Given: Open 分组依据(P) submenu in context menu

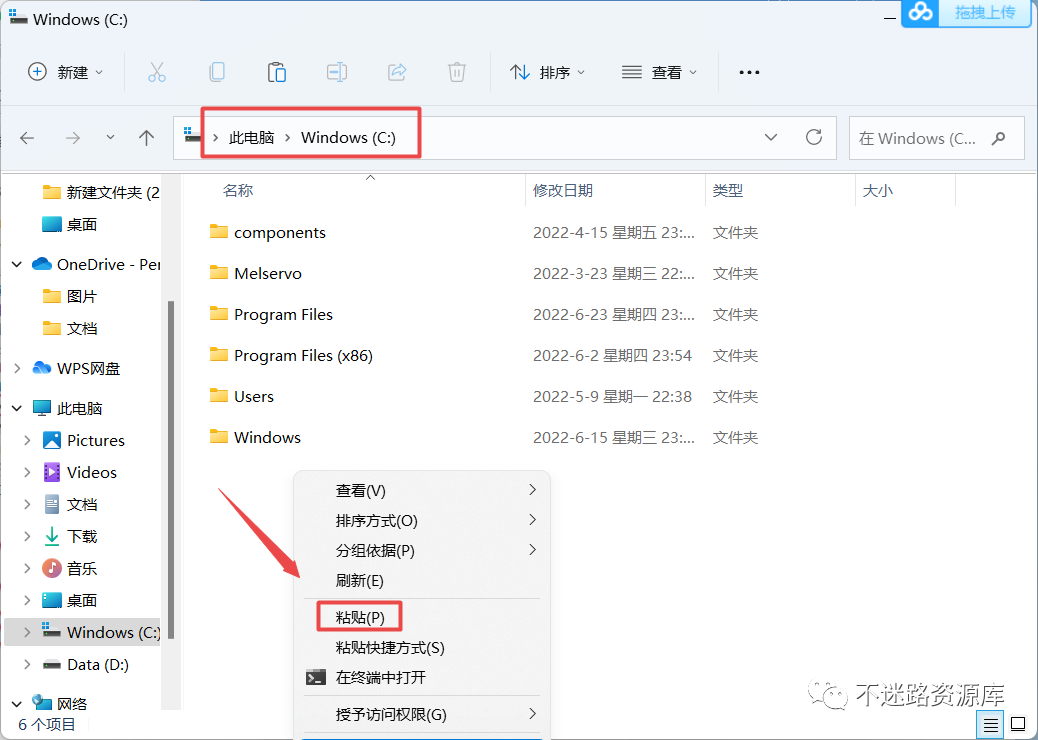Looking at the screenshot, I should tap(422, 550).
